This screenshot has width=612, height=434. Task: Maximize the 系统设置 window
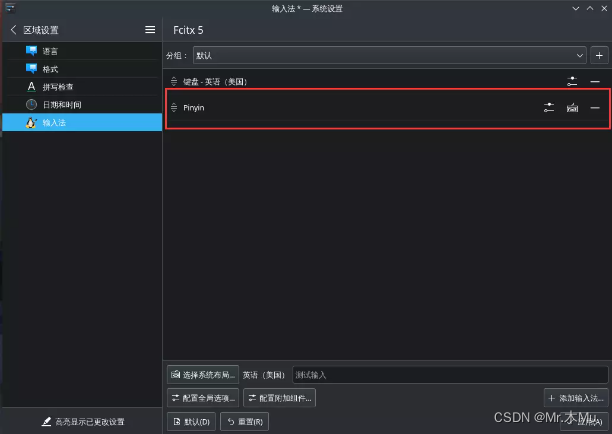tap(590, 8)
